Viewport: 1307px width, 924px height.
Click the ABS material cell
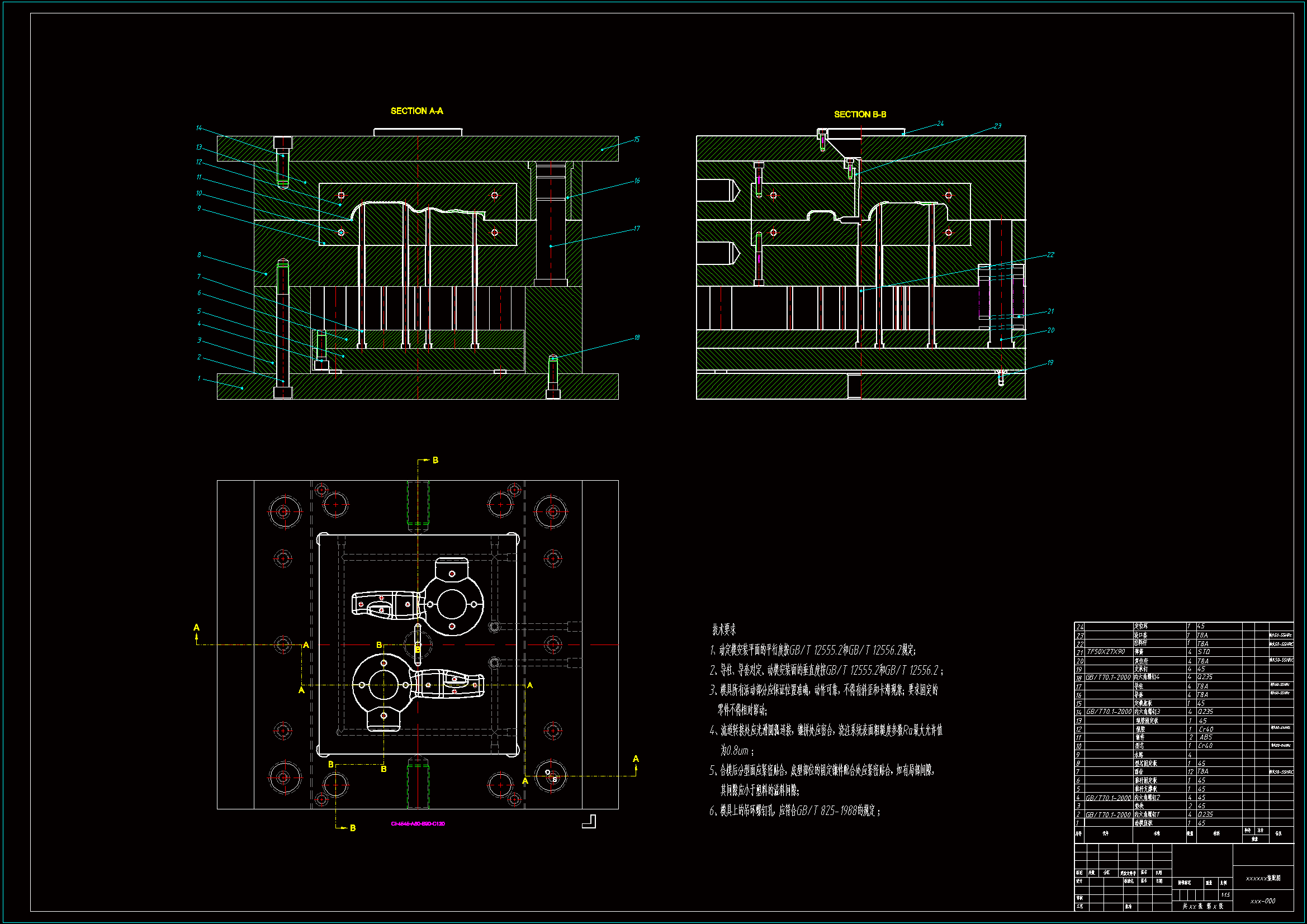[x=1205, y=737]
